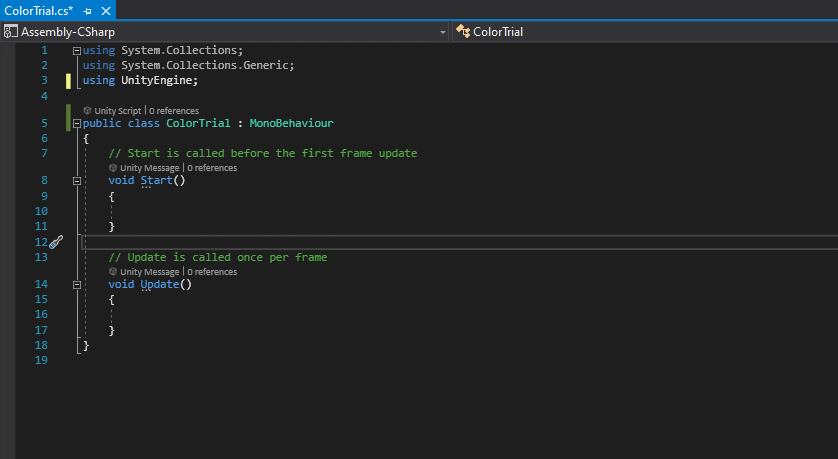The image size is (838, 459).
Task: Click line number 19 in margin
Action: pyautogui.click(x=41, y=360)
